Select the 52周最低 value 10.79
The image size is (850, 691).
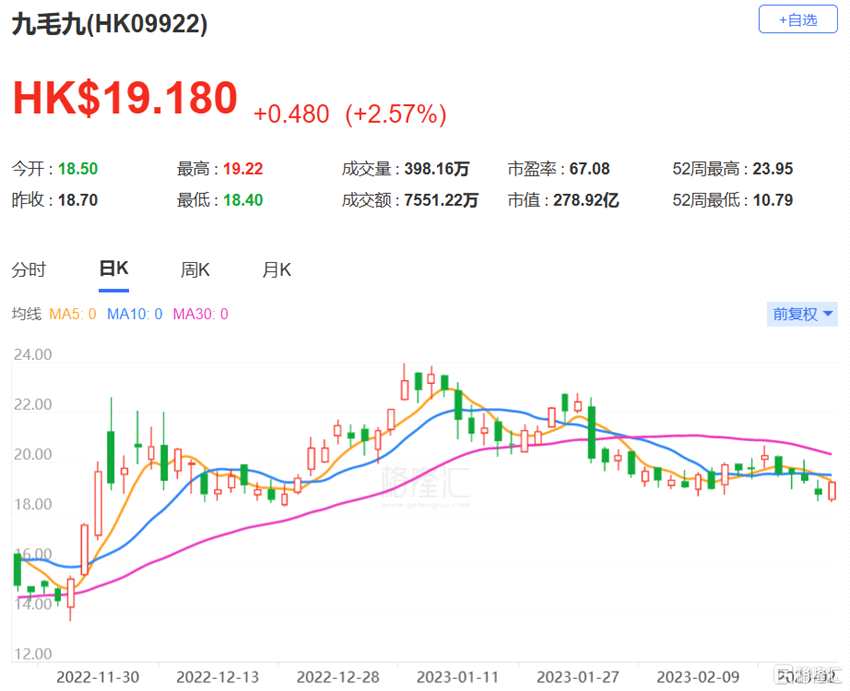[x=772, y=200]
